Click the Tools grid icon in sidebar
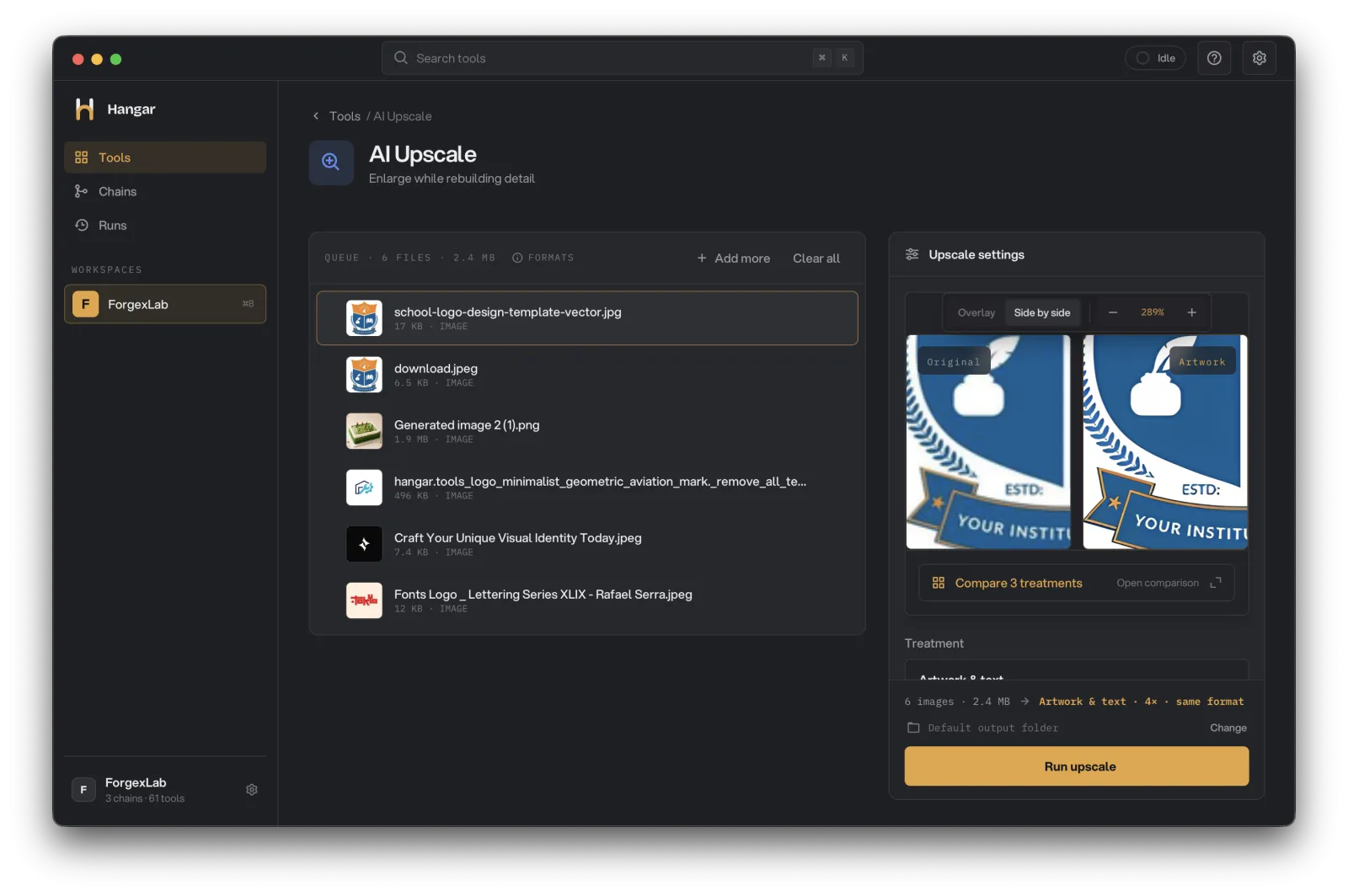The width and height of the screenshot is (1348, 896). (x=82, y=157)
